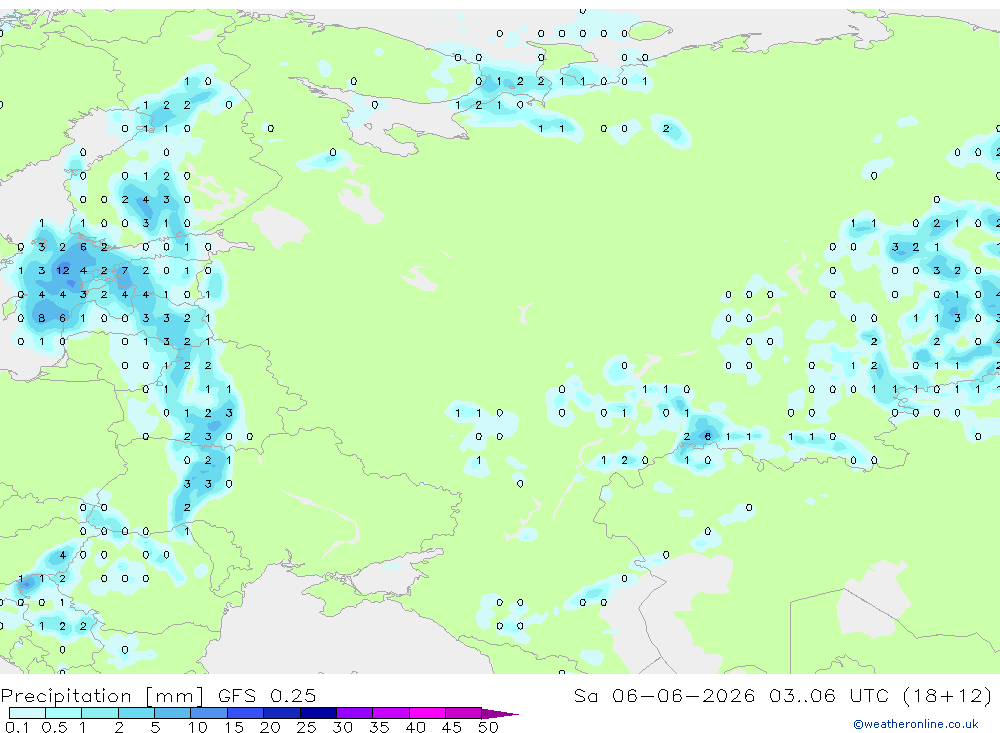Click the legend scale label '20'

[x=270, y=727]
